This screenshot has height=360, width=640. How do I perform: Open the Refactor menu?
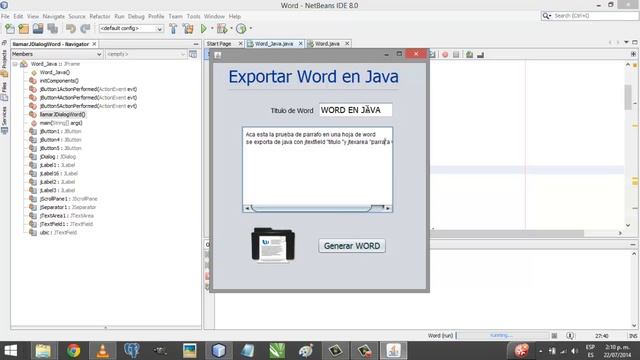coord(100,16)
